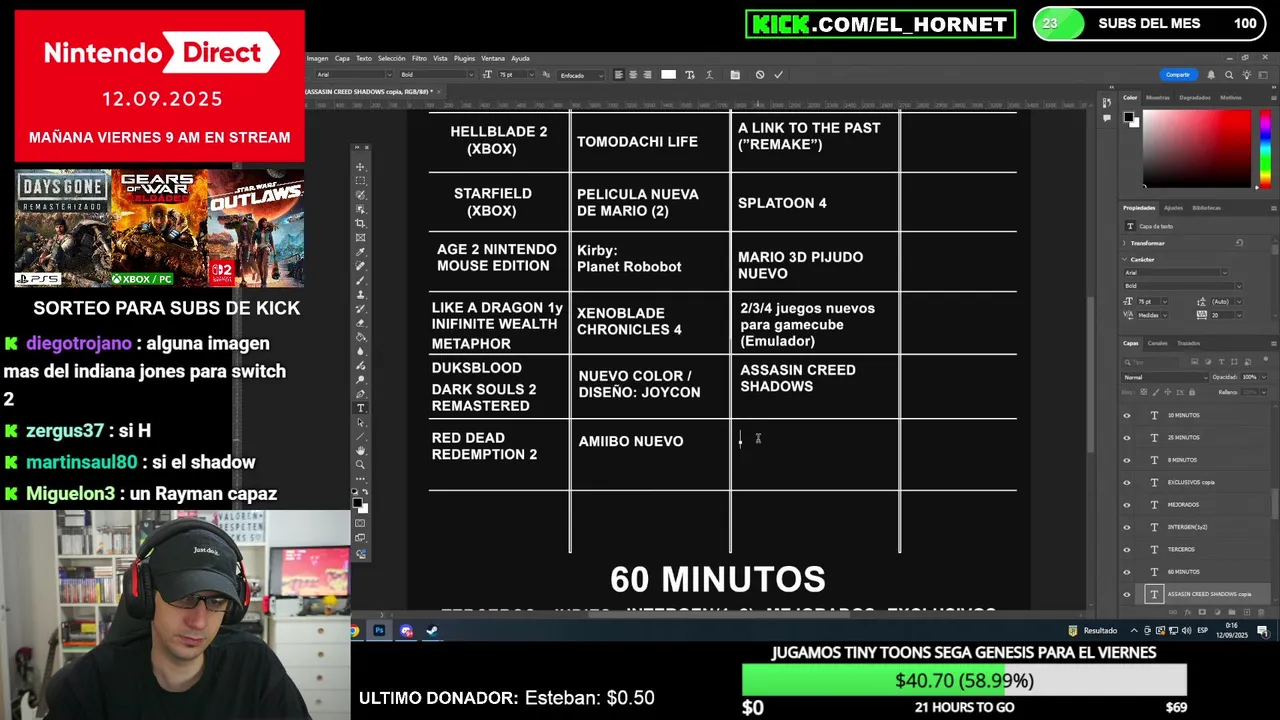Hide the ASSASIN CREED SHADOWS copia layer
The height and width of the screenshot is (720, 1280).
click(x=1127, y=594)
